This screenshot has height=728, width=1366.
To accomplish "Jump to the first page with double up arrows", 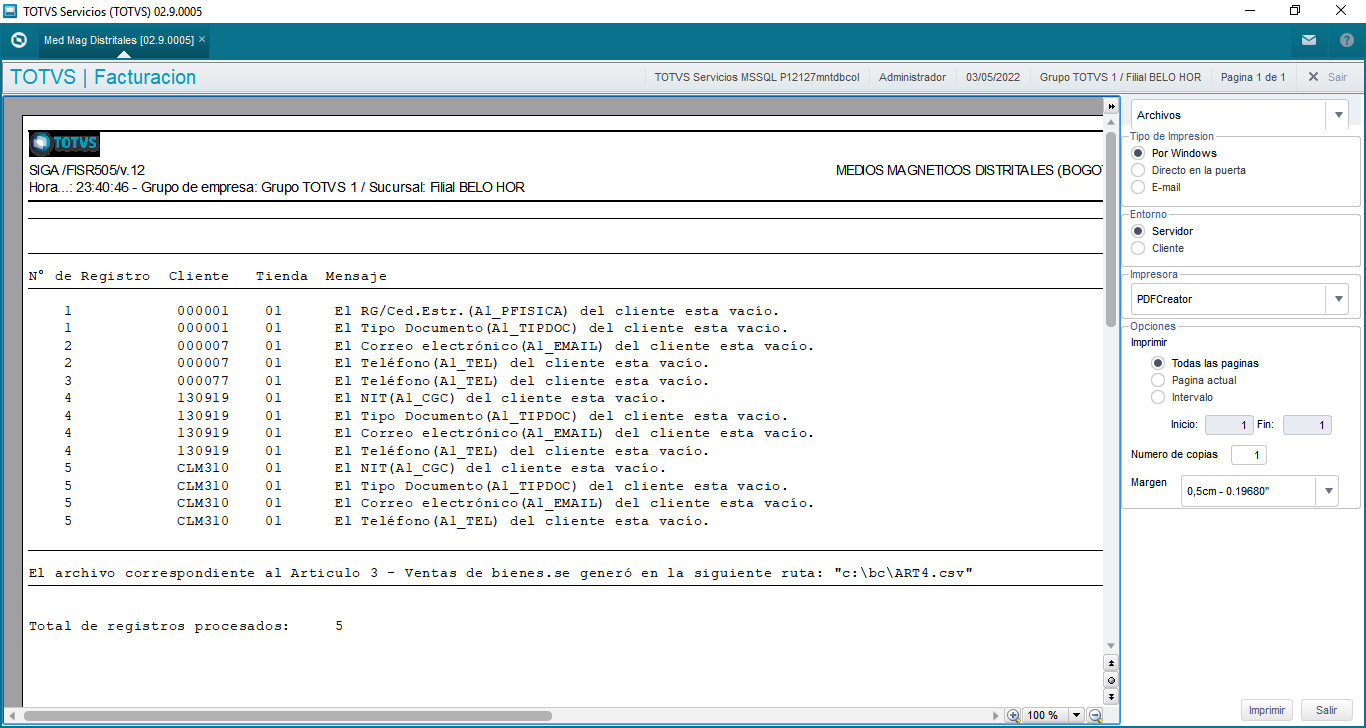I will [1111, 663].
